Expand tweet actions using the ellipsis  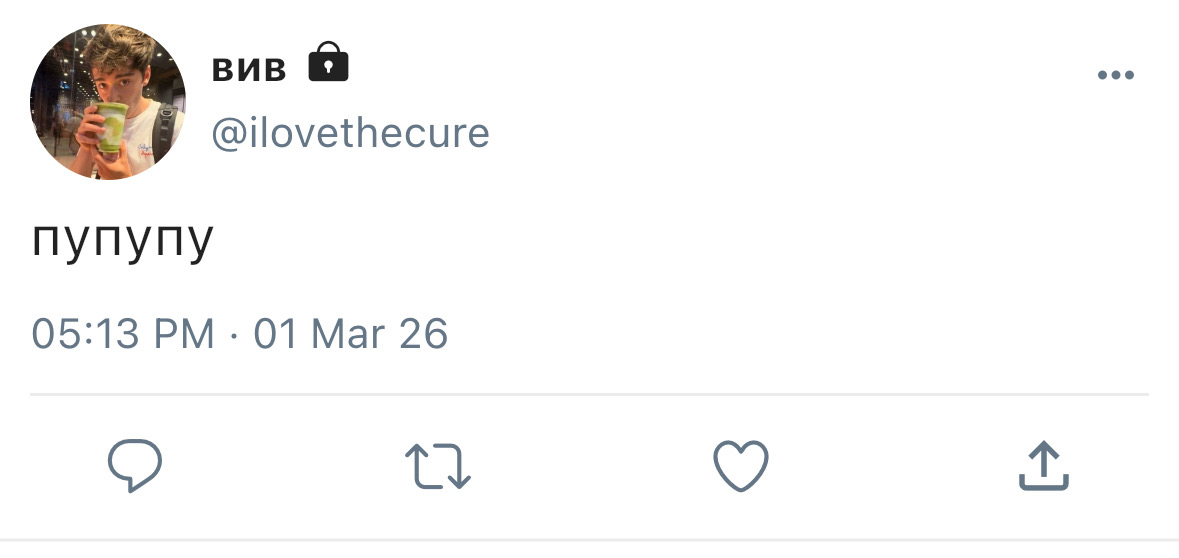coord(1115,75)
